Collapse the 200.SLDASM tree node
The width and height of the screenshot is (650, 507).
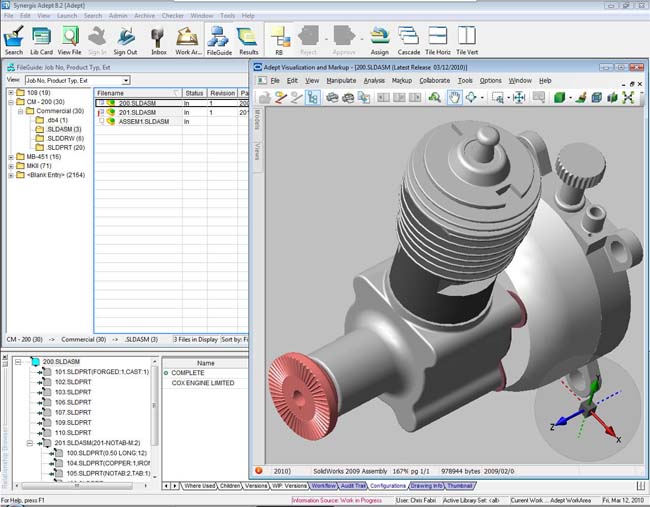pyautogui.click(x=18, y=362)
